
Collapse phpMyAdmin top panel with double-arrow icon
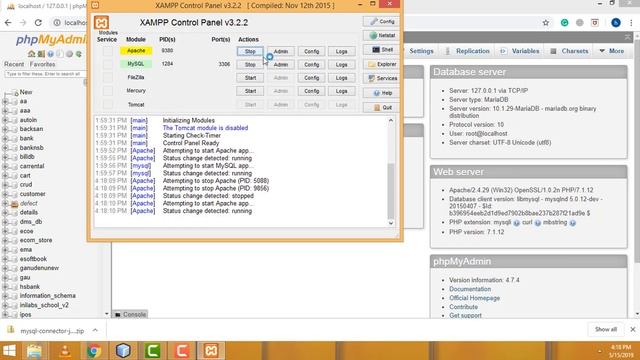628,37
